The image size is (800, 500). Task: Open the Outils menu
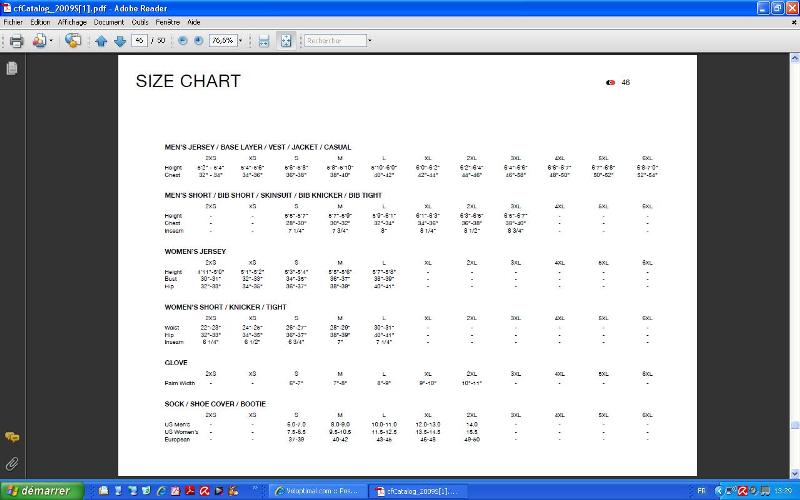141,21
